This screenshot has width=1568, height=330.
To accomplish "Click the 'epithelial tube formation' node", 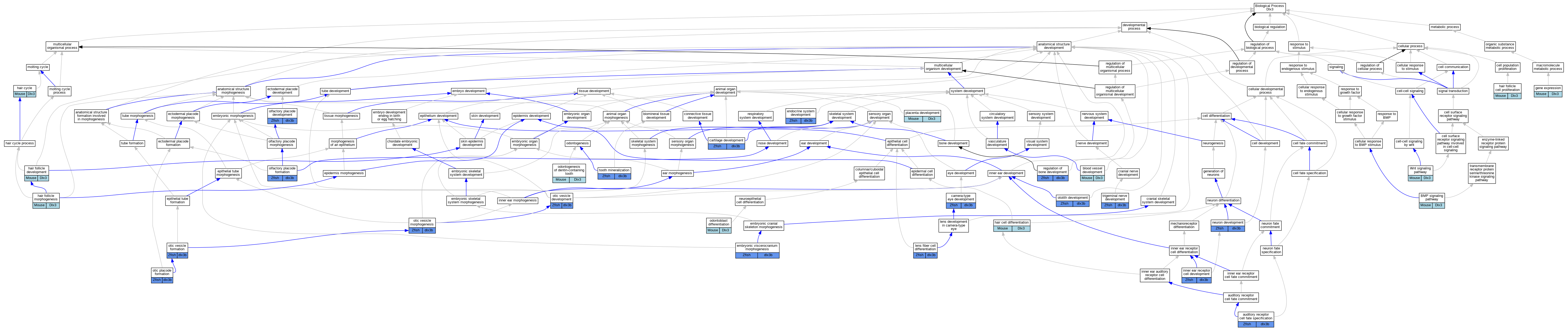I will pyautogui.click(x=177, y=200).
